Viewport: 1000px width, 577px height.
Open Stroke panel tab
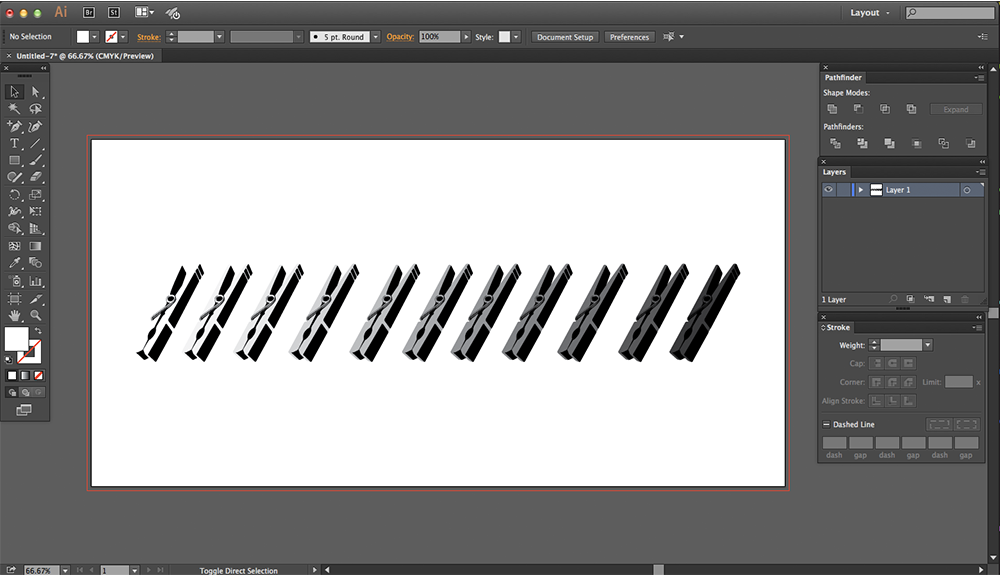click(835, 327)
